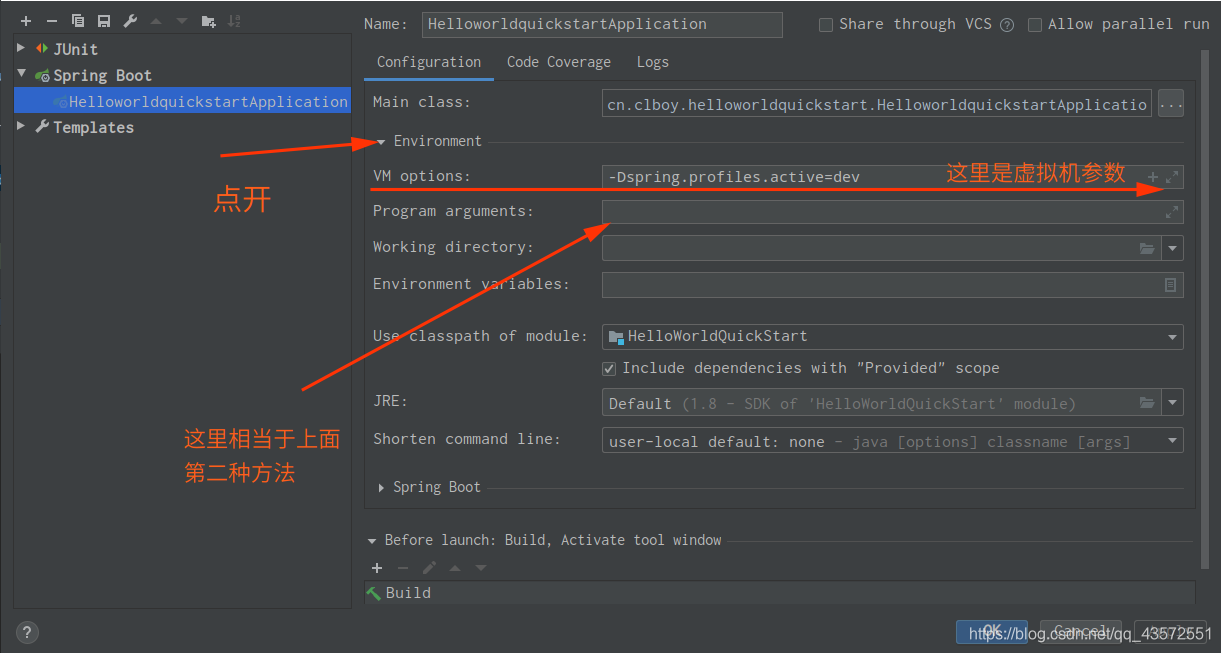
Task: Expand the Program arguments field
Action: coord(1172,212)
